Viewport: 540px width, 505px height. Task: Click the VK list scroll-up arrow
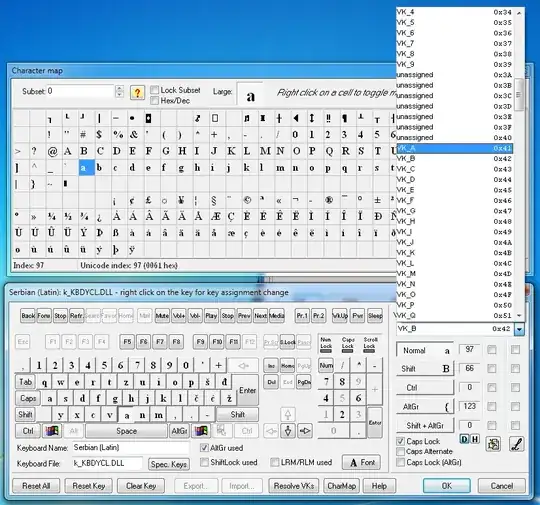(x=519, y=13)
